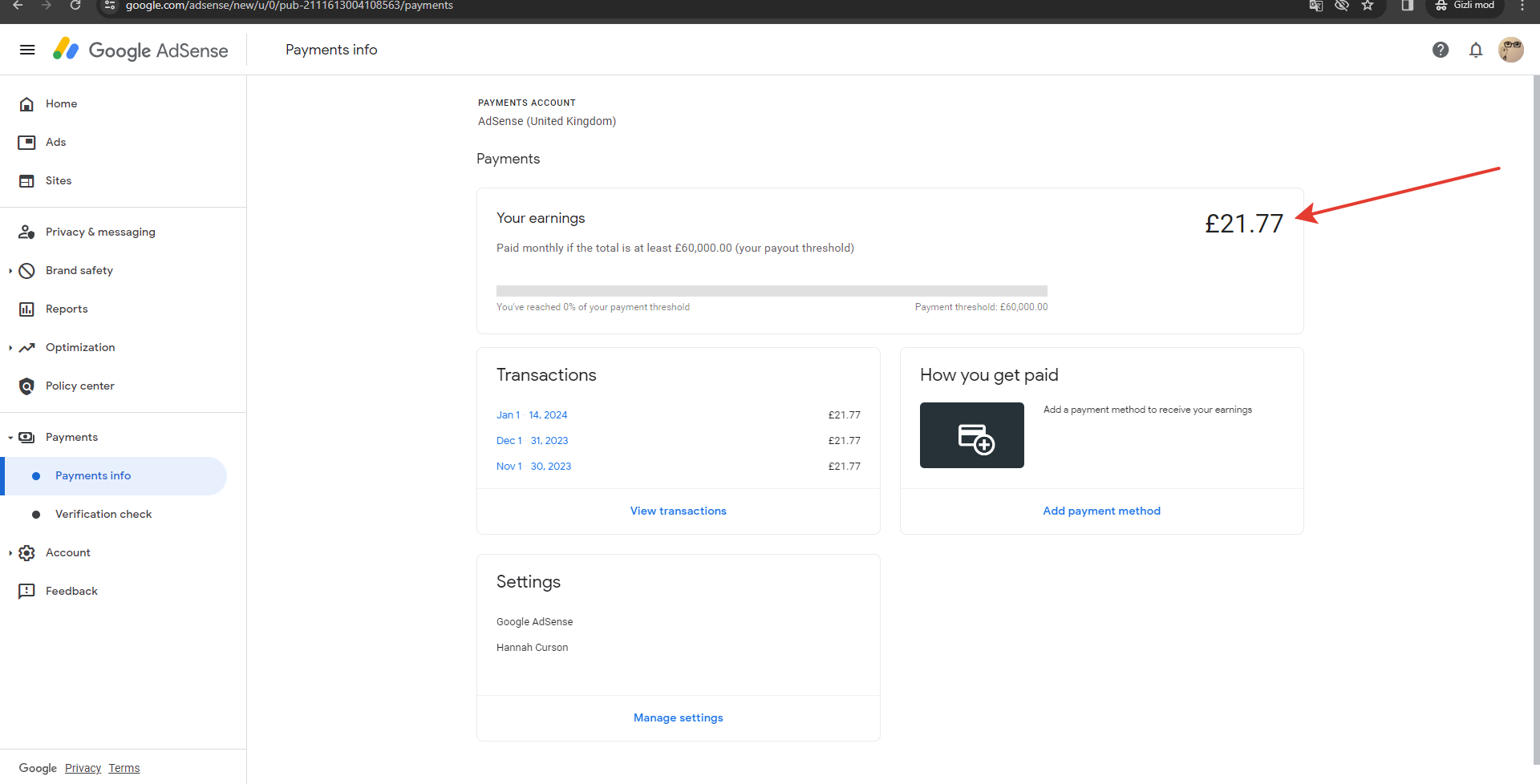Screen dimensions: 1540x784
Task: Open the Dec 1 – 31, 2023 transaction
Action: (x=533, y=441)
